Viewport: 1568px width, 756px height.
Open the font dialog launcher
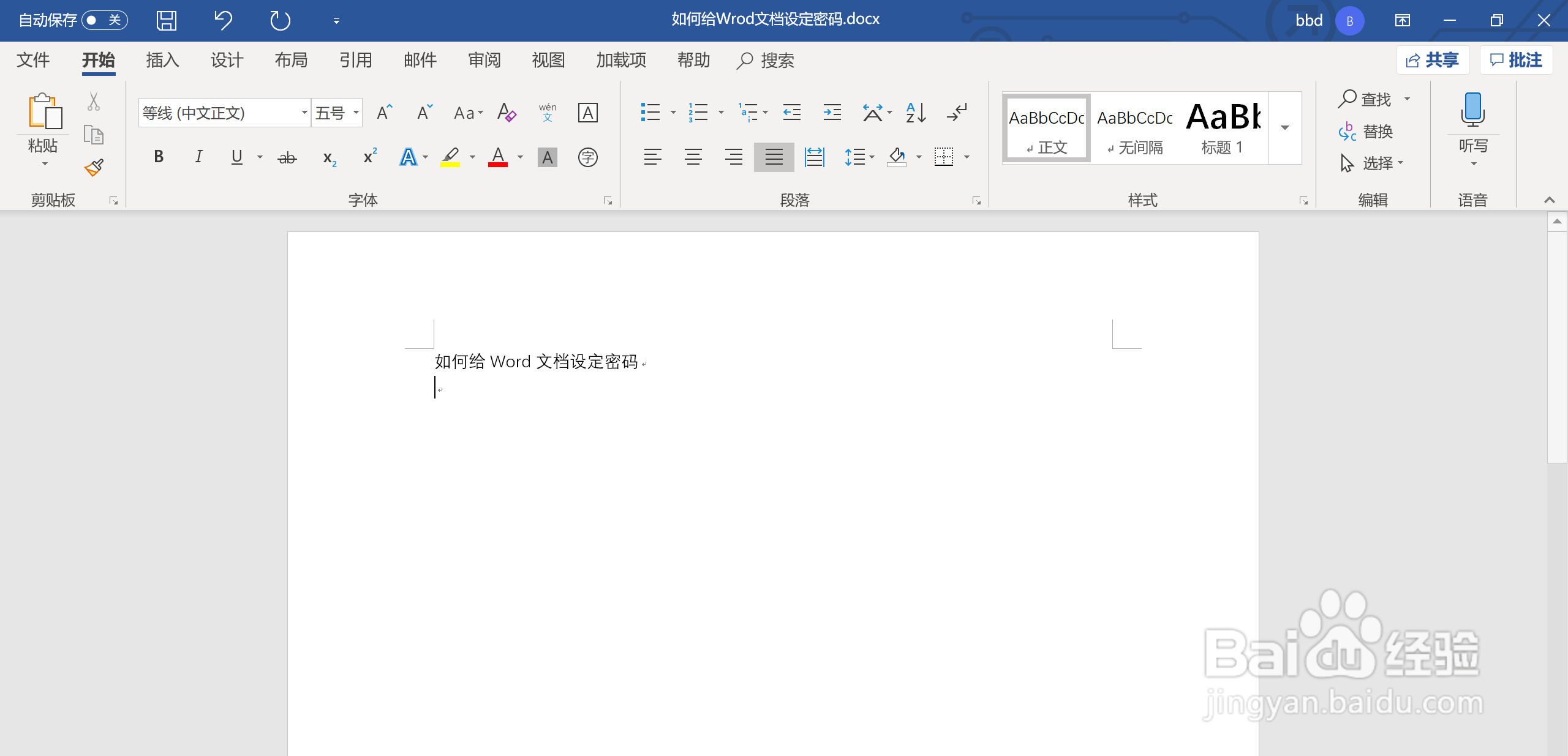[x=608, y=201]
